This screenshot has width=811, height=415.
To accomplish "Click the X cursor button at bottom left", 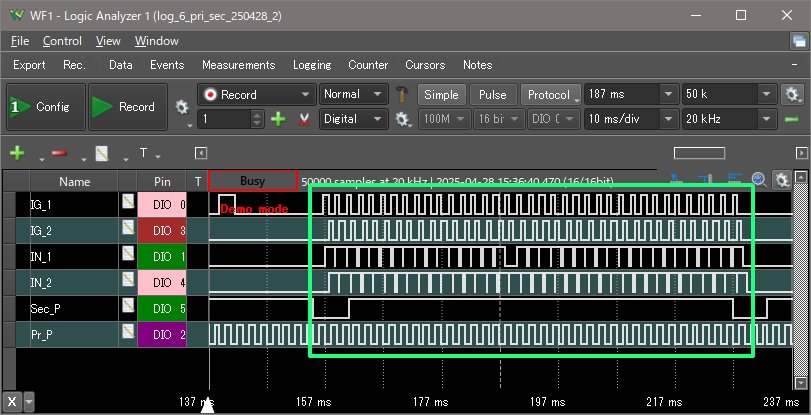I will pos(12,402).
